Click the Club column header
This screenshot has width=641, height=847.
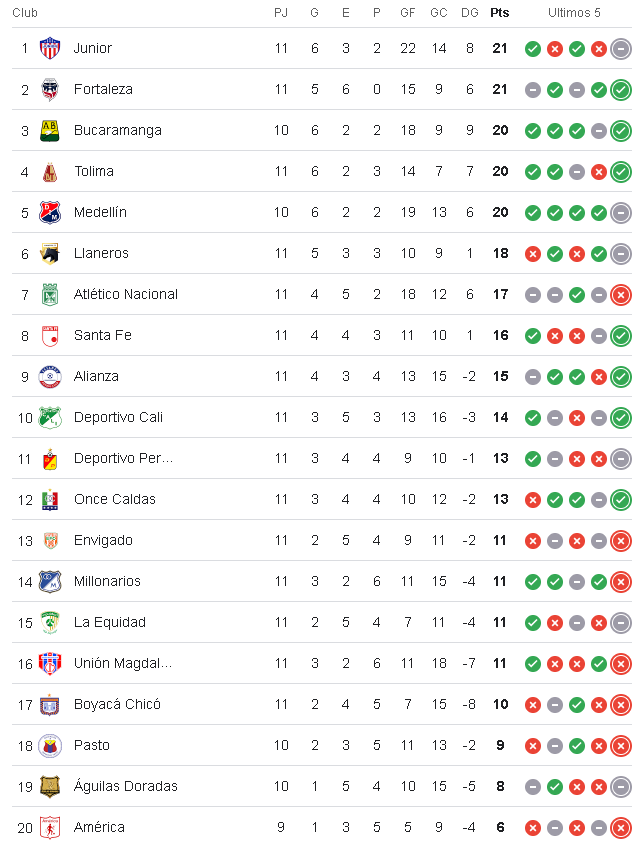[x=25, y=13]
